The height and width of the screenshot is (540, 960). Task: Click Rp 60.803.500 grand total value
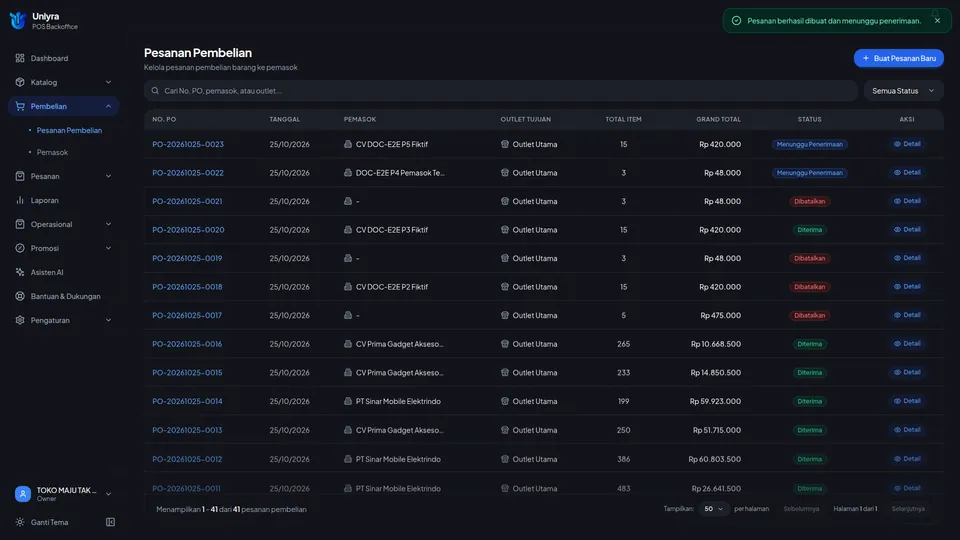click(x=714, y=459)
